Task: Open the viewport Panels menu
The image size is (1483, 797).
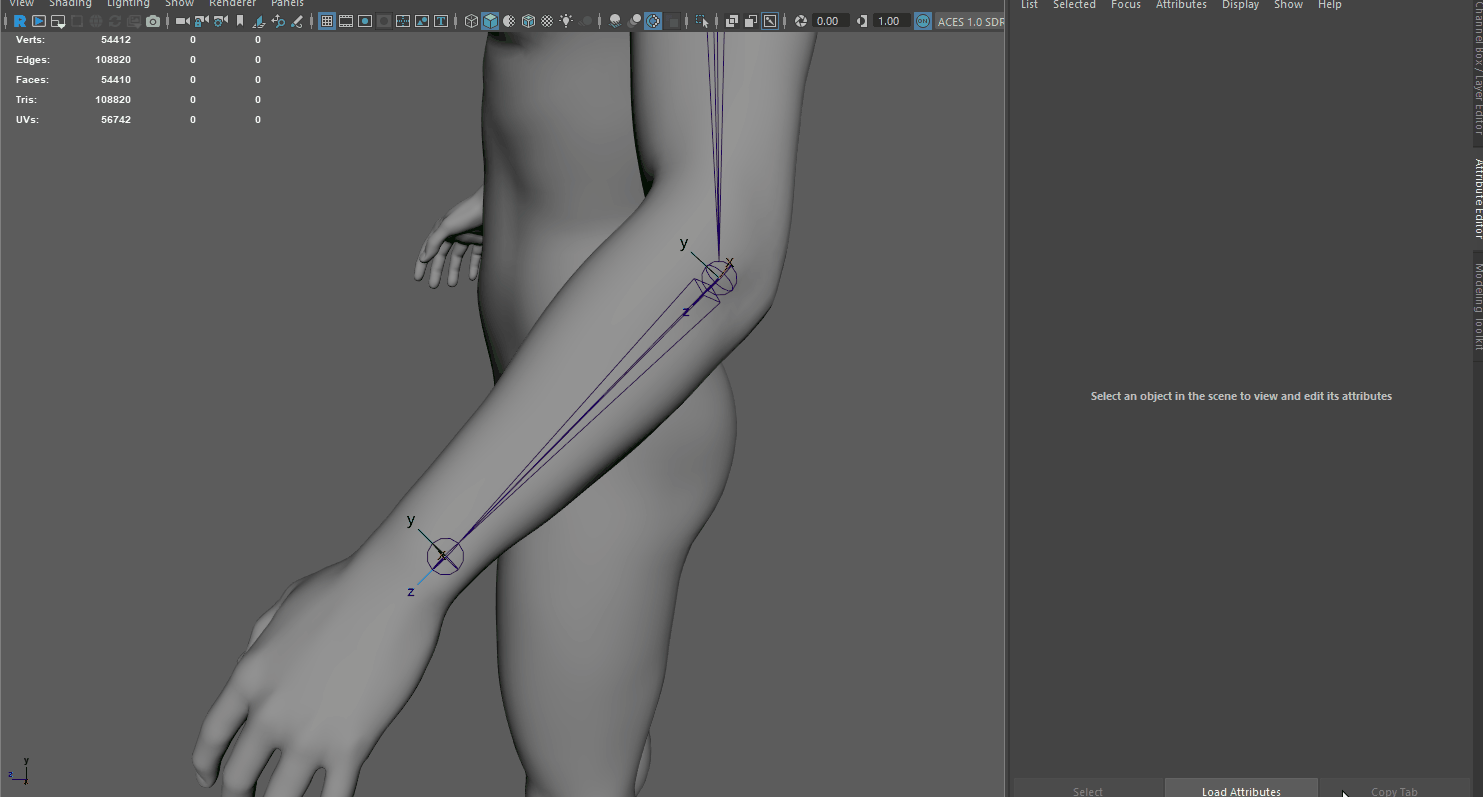Action: click(x=287, y=4)
